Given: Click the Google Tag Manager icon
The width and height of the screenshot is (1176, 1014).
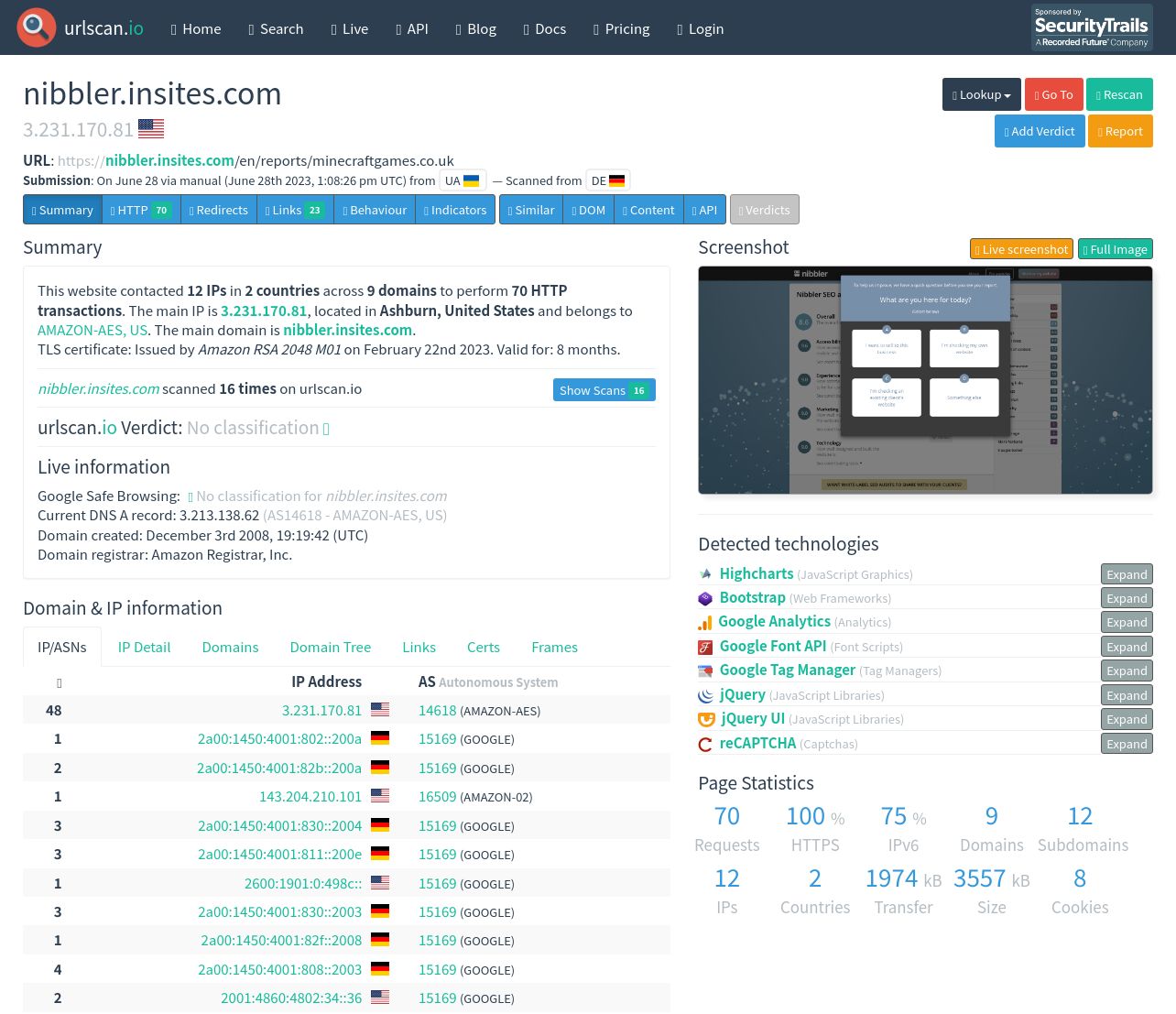Looking at the screenshot, I should pos(705,671).
